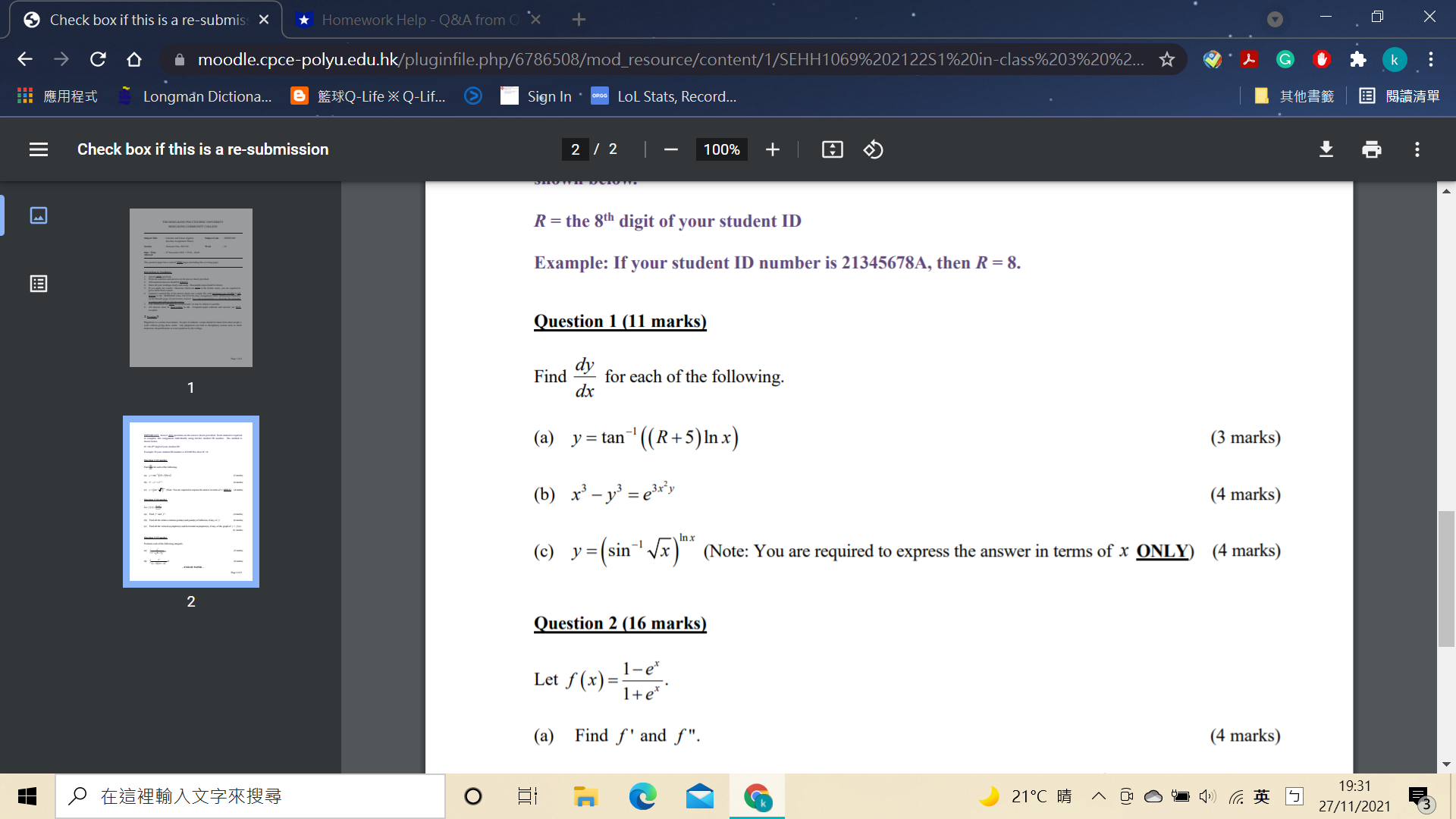
Task: Bookmark the current page with the star
Action: pyautogui.click(x=1166, y=59)
